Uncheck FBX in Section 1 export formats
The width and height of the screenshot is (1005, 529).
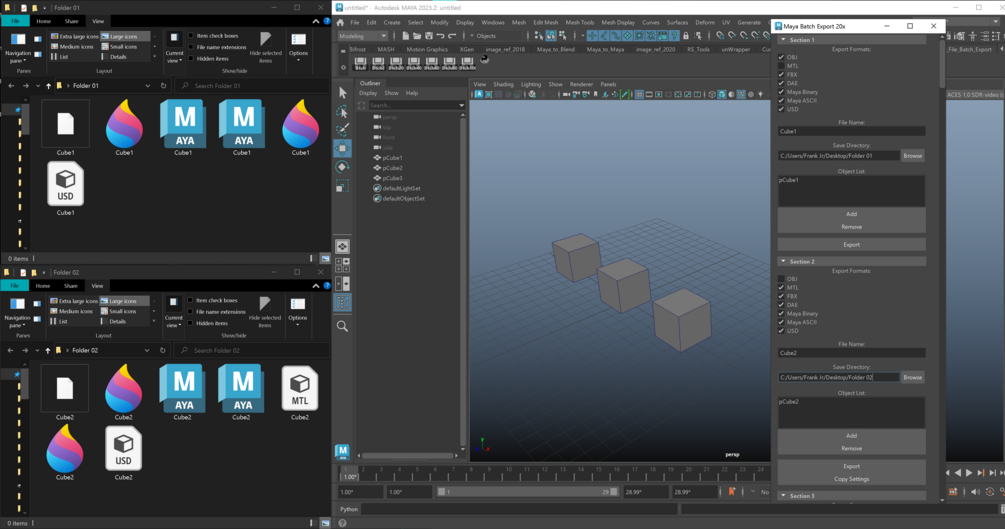coord(781,74)
